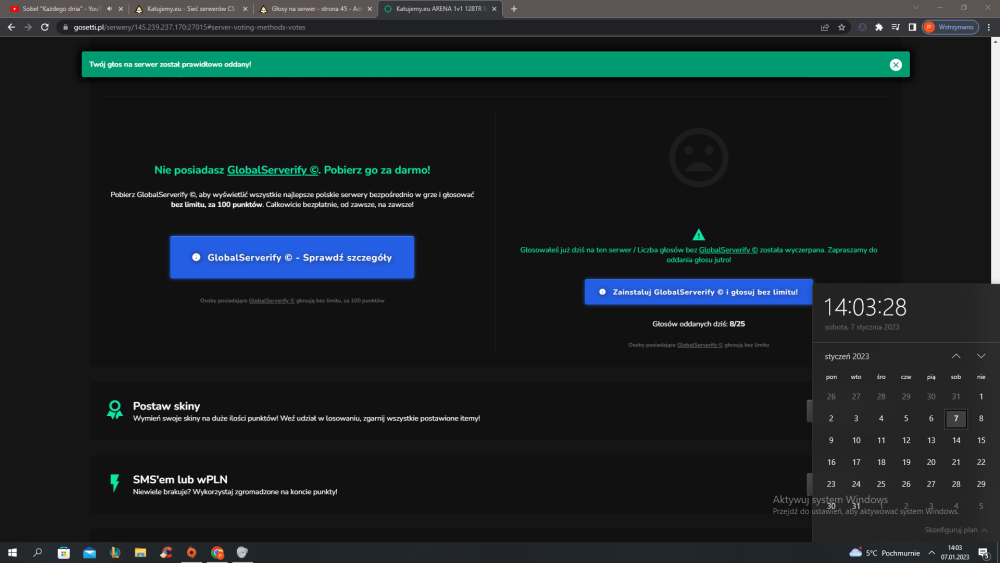
Task: Mute the YouTube tab audio
Action: click(x=110, y=9)
